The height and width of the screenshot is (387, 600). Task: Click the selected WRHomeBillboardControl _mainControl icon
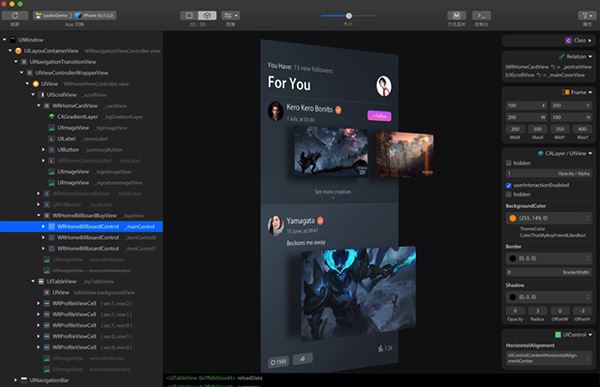[52, 227]
